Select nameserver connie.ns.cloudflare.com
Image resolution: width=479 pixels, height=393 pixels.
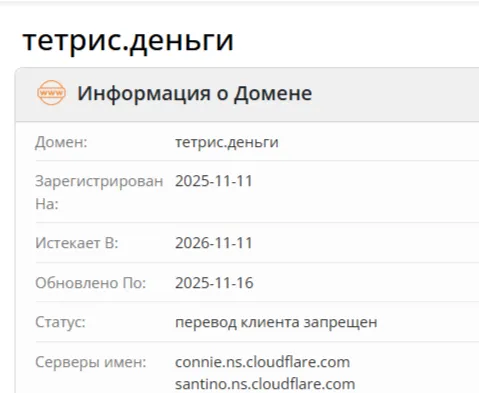click(262, 362)
